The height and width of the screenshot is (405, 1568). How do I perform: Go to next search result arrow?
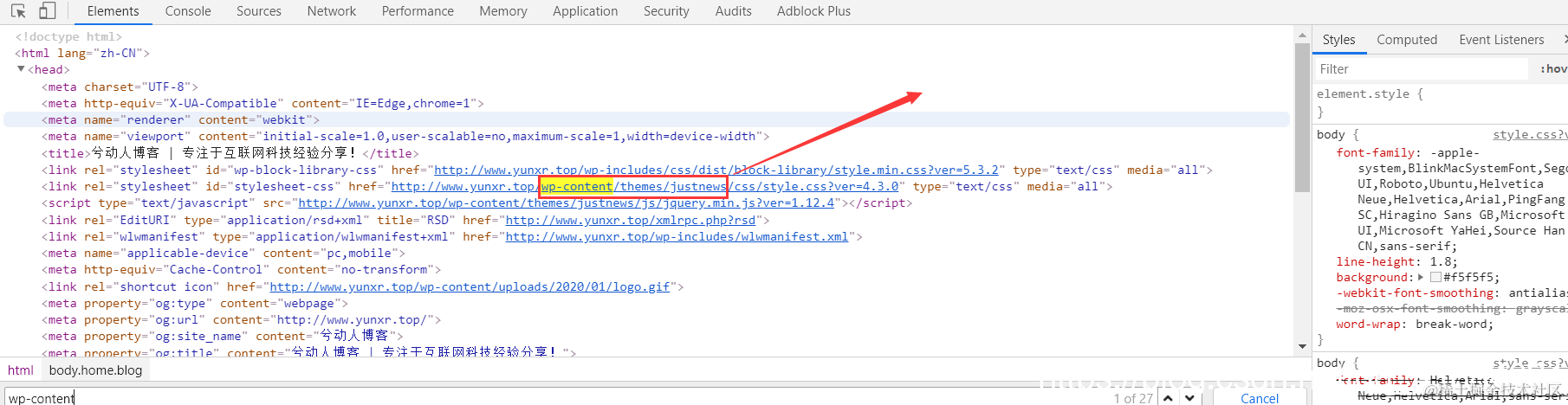(1190, 398)
